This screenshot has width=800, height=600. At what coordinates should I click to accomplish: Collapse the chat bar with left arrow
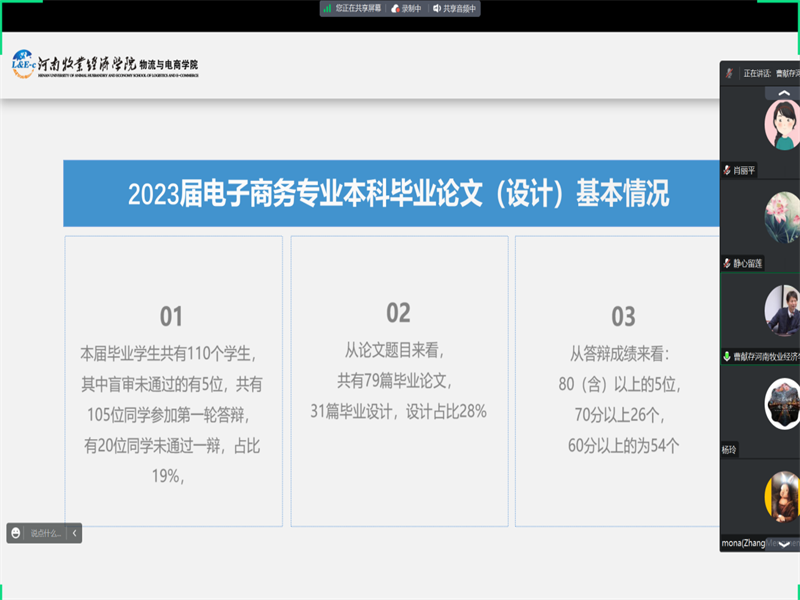coord(74,534)
